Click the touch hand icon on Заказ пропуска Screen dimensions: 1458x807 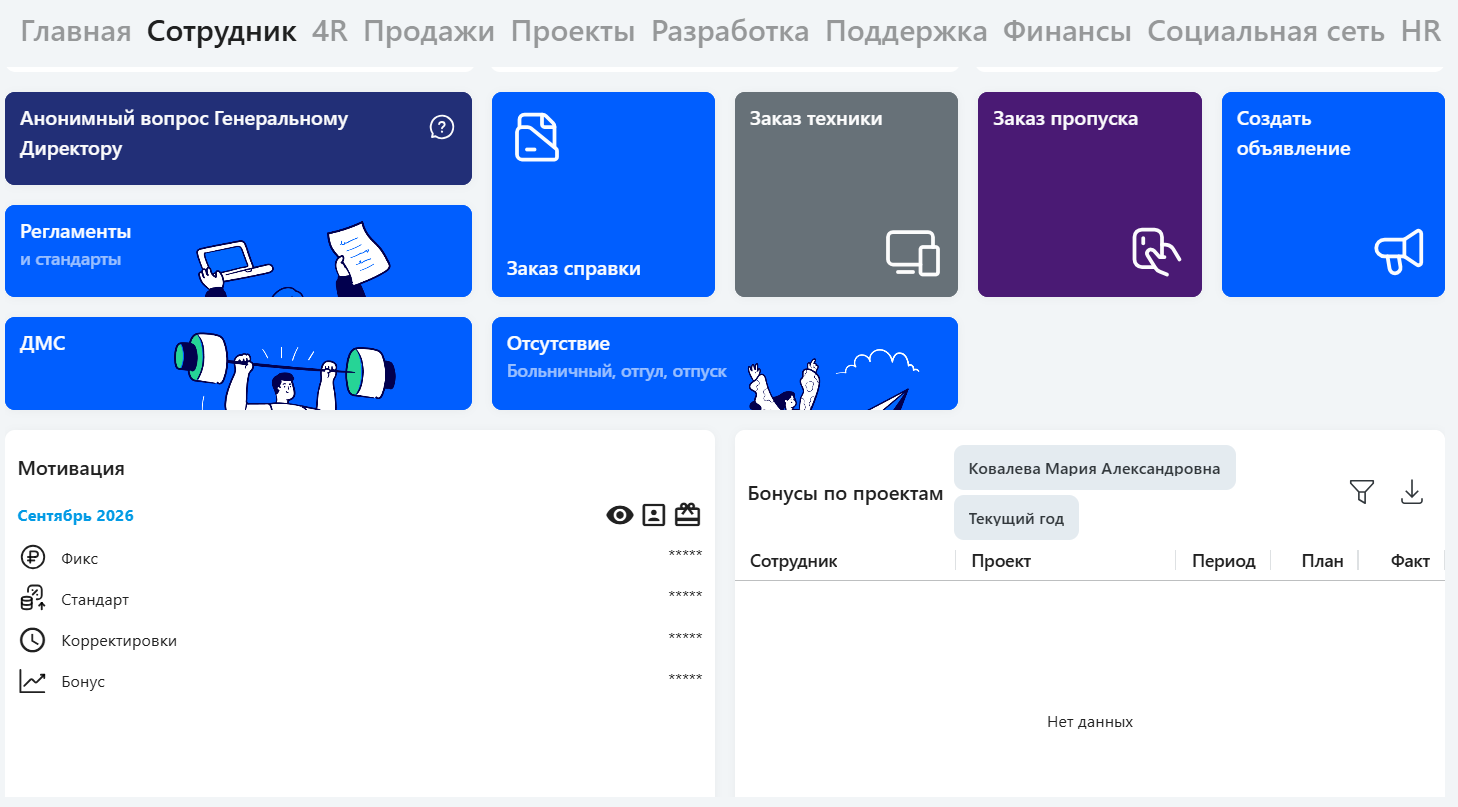point(1156,252)
